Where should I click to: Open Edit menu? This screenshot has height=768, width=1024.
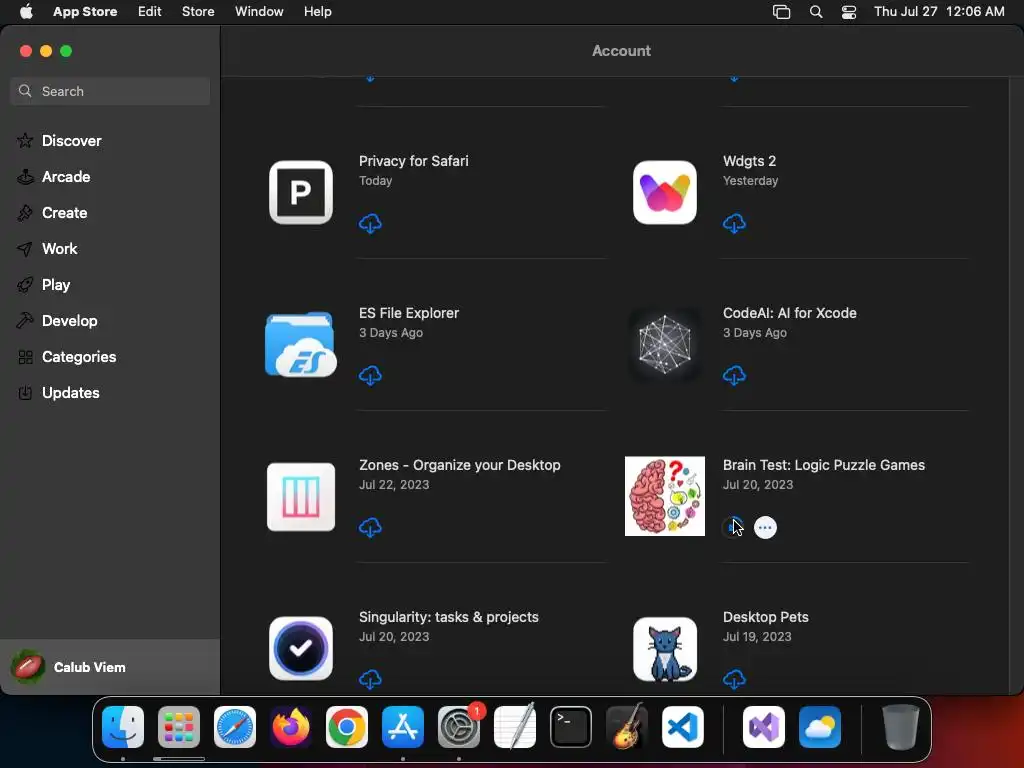(x=150, y=11)
